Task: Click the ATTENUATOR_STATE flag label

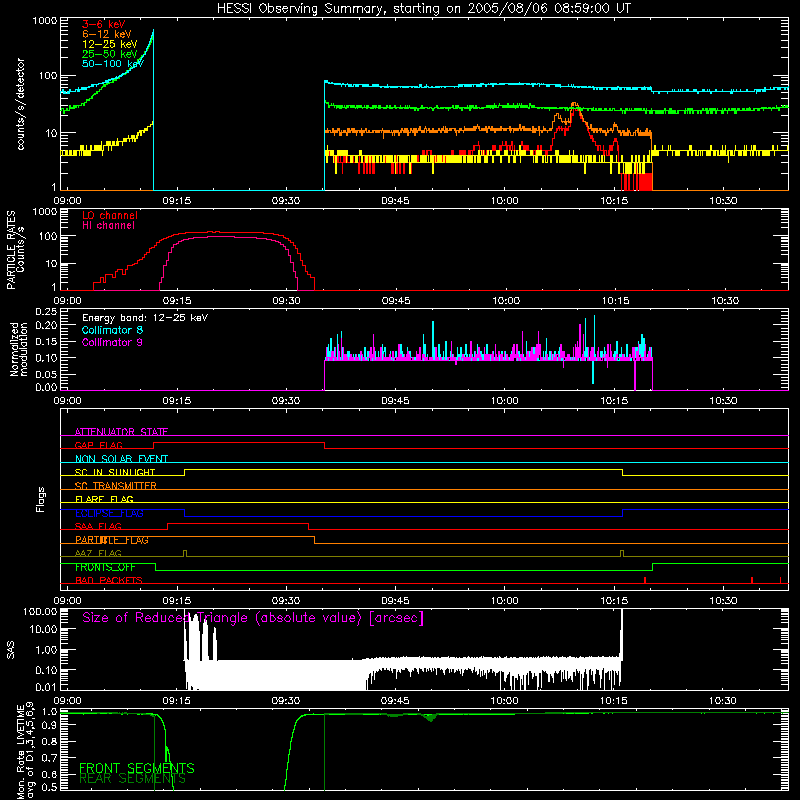Action: tap(121, 432)
